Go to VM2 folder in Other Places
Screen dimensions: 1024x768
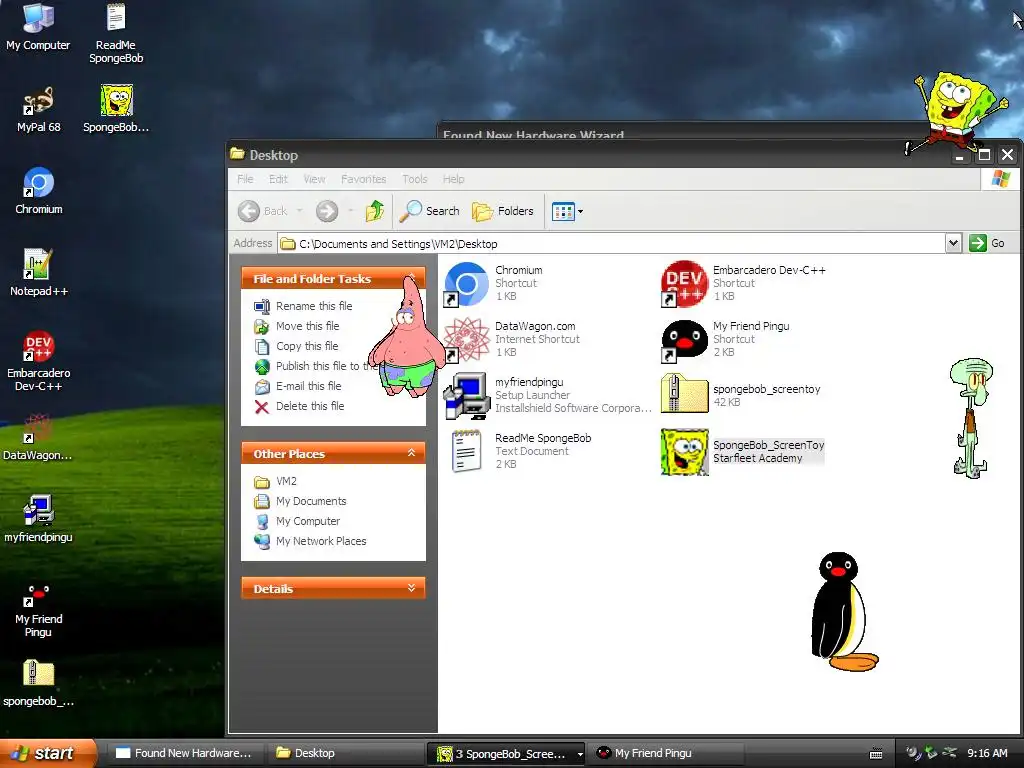(286, 481)
